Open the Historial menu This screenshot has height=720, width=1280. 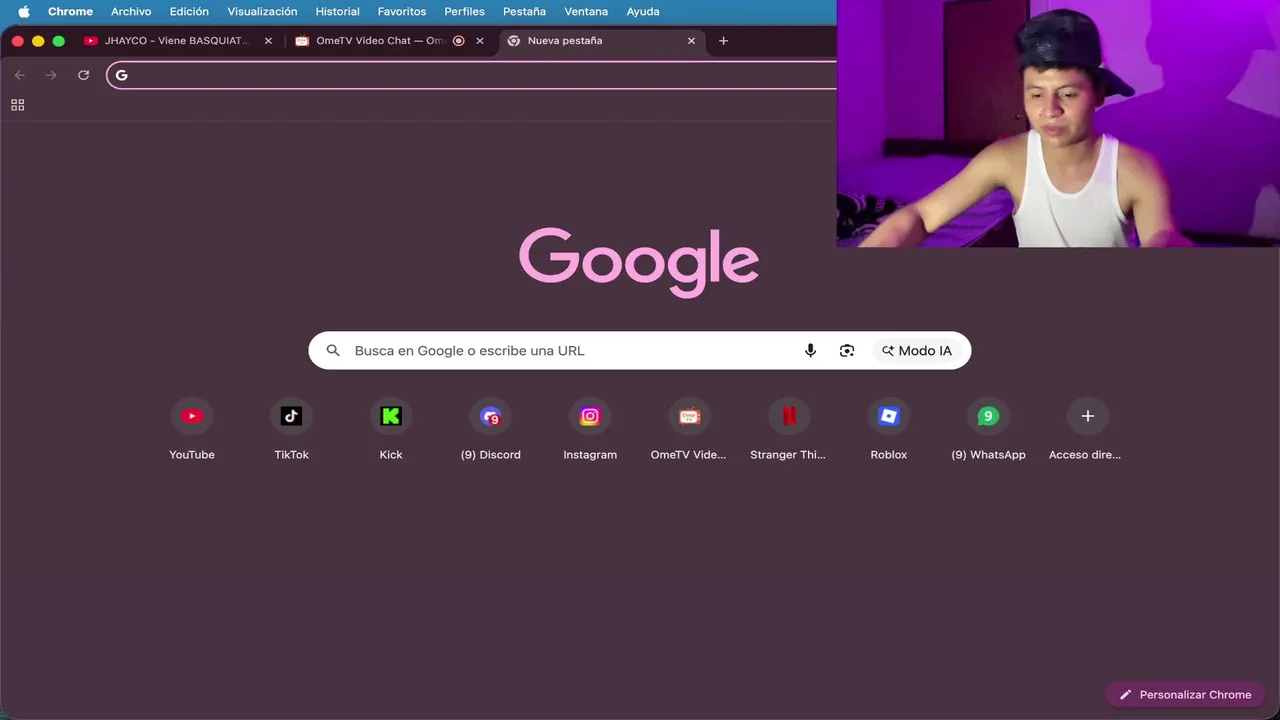pyautogui.click(x=337, y=12)
